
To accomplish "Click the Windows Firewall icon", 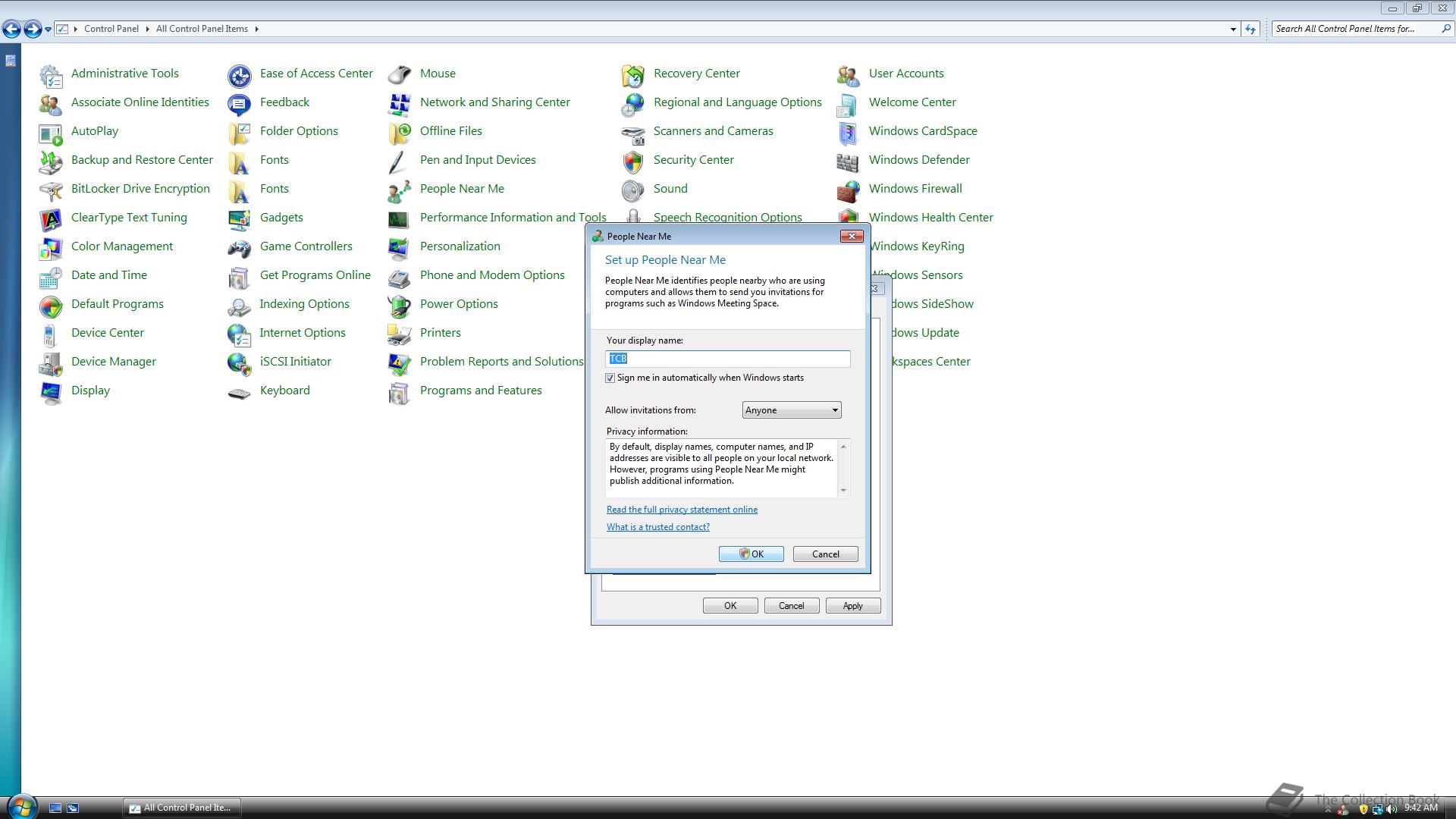I will 849,190.
